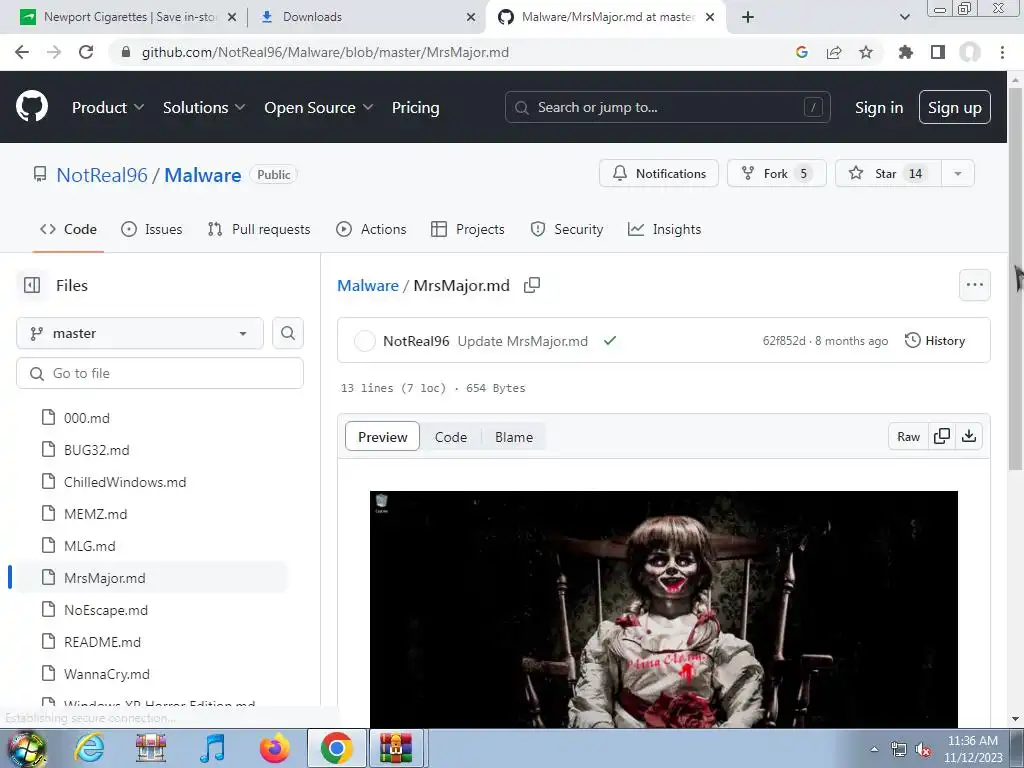Copy path icon next to MrsMajor.md
The image size is (1024, 768).
[532, 285]
